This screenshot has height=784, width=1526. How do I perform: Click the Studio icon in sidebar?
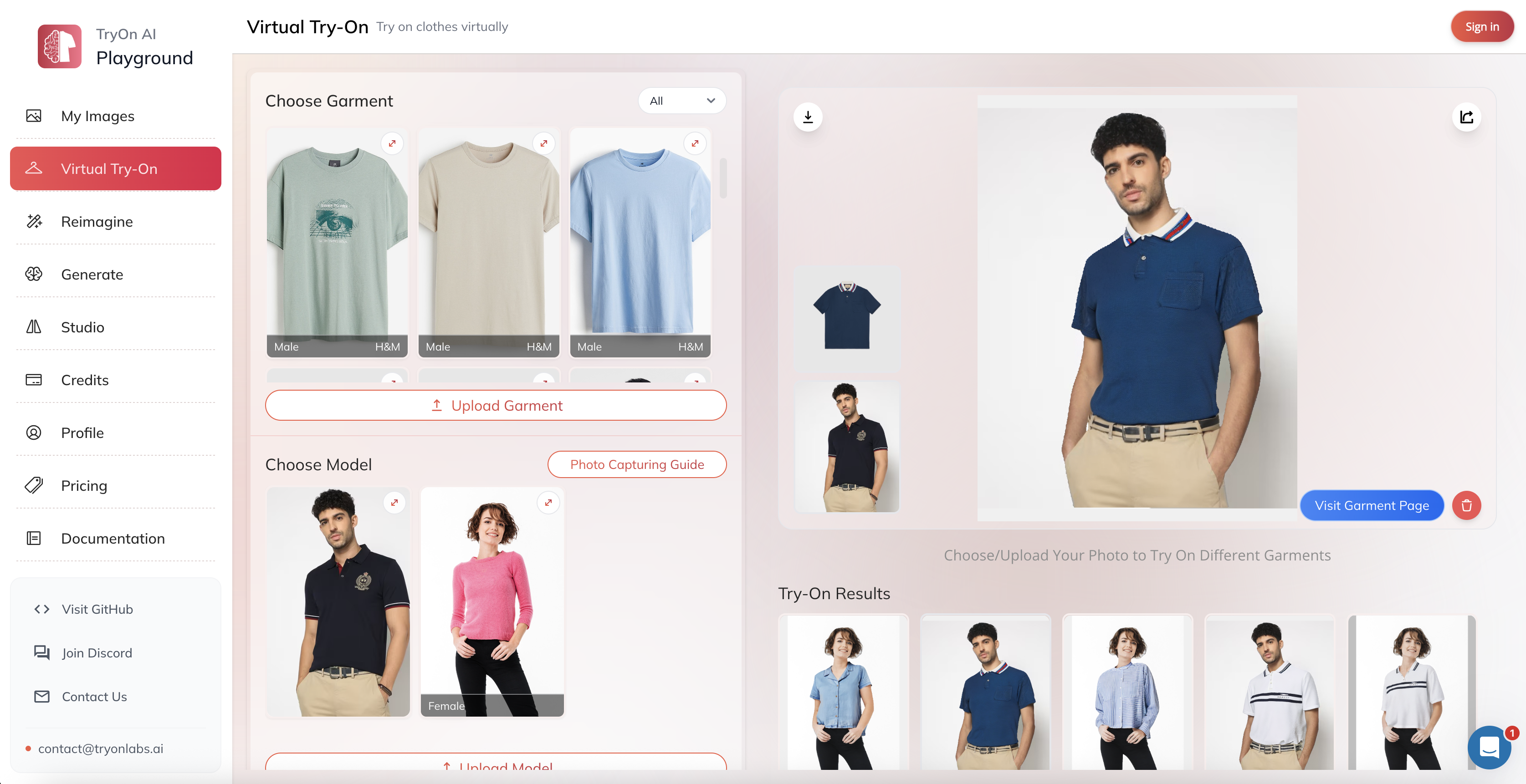pyautogui.click(x=34, y=326)
